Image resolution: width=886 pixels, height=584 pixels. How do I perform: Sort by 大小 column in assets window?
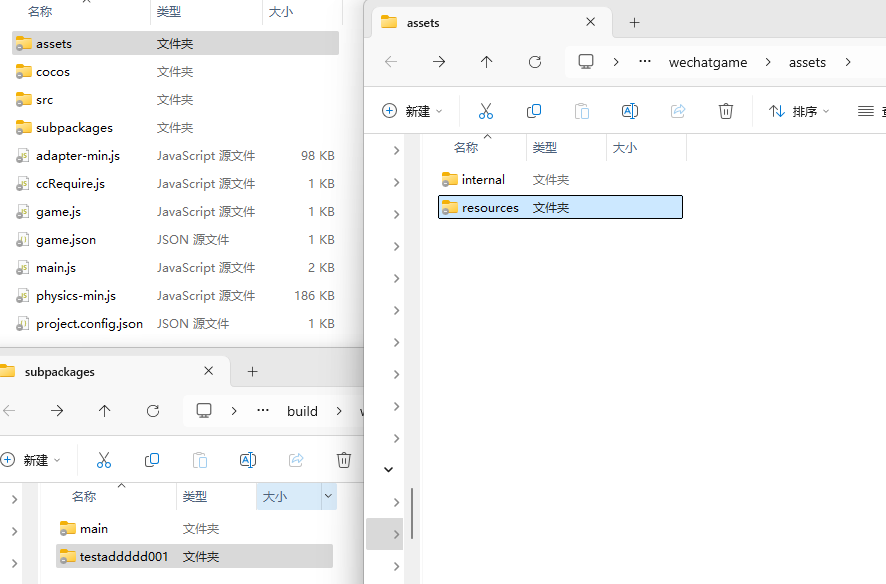click(625, 147)
